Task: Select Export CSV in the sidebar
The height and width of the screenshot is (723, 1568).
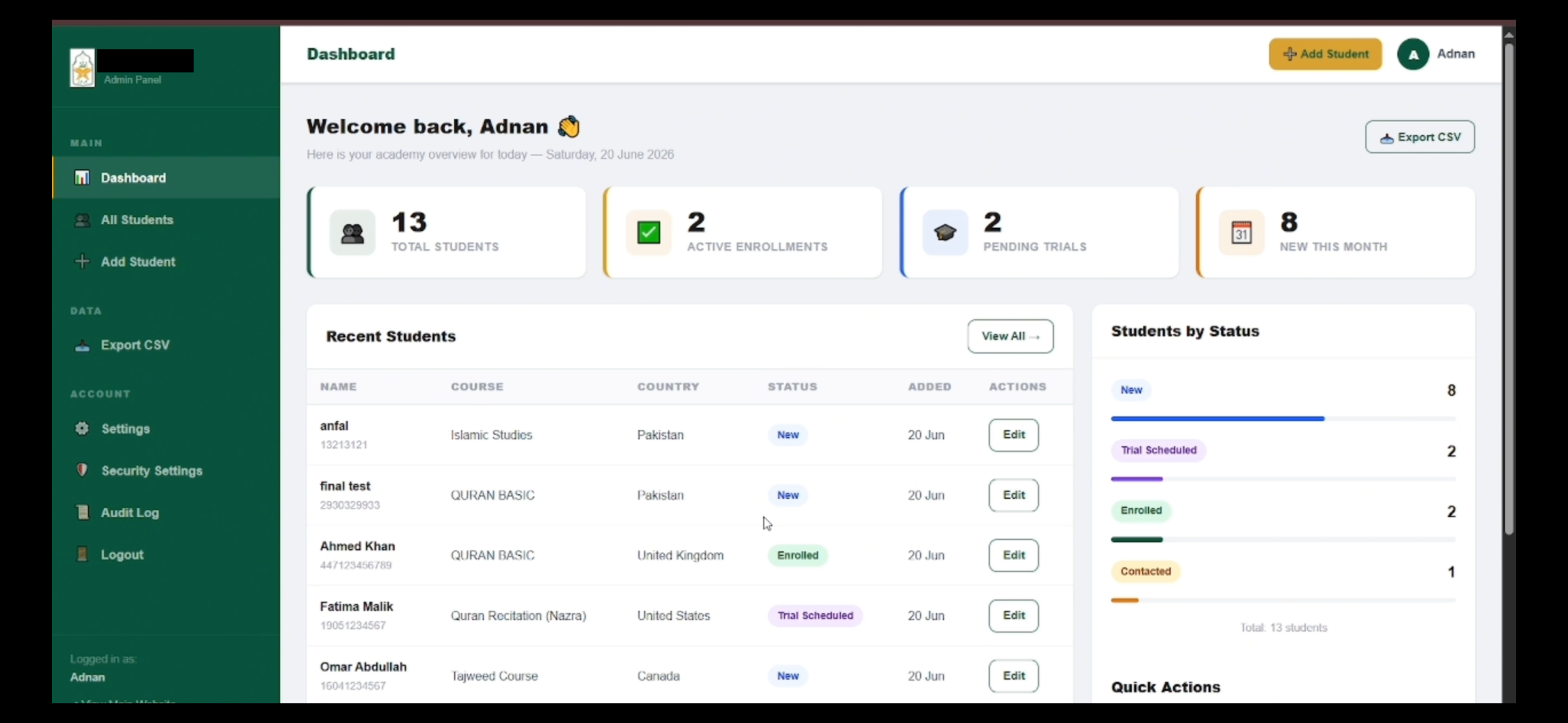Action: 166,345
